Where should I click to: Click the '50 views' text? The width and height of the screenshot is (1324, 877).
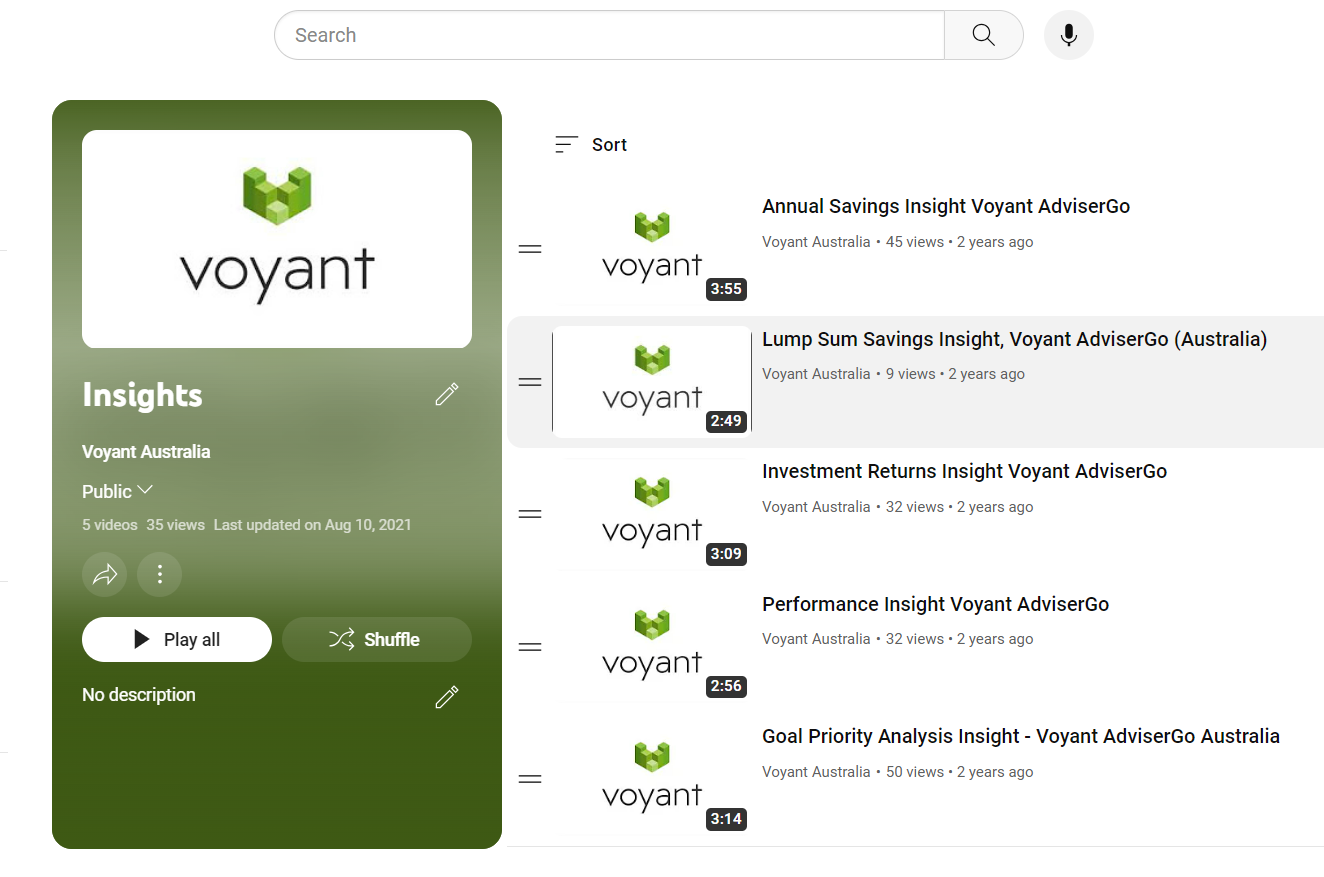pos(915,772)
